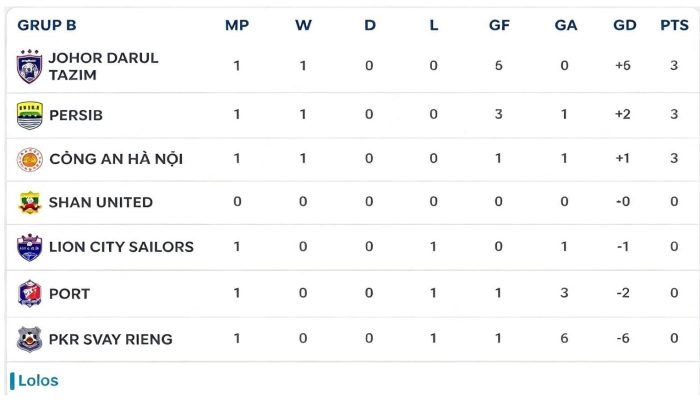Image resolution: width=700 pixels, height=400 pixels.
Task: Open the Johor Darul Tazim team name
Action: tap(103, 66)
